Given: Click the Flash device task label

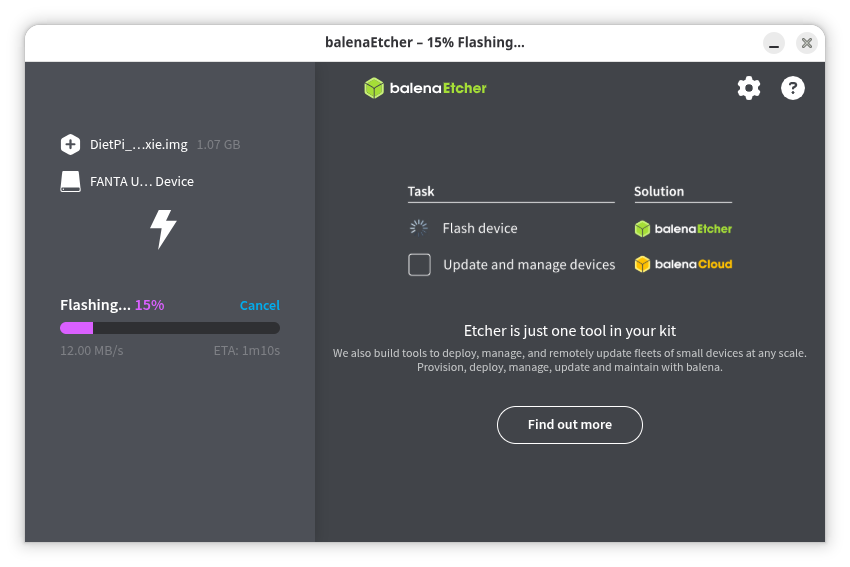Looking at the screenshot, I should 480,228.
